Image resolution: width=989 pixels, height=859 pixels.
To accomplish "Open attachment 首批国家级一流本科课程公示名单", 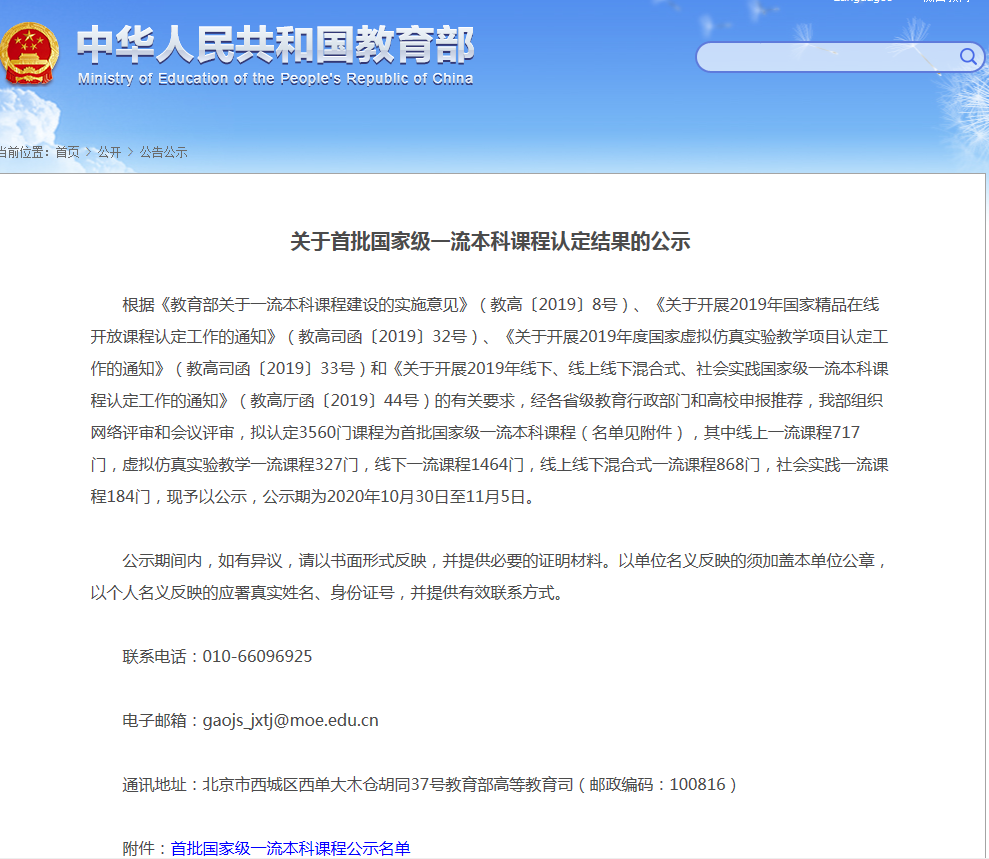I will (x=290, y=848).
